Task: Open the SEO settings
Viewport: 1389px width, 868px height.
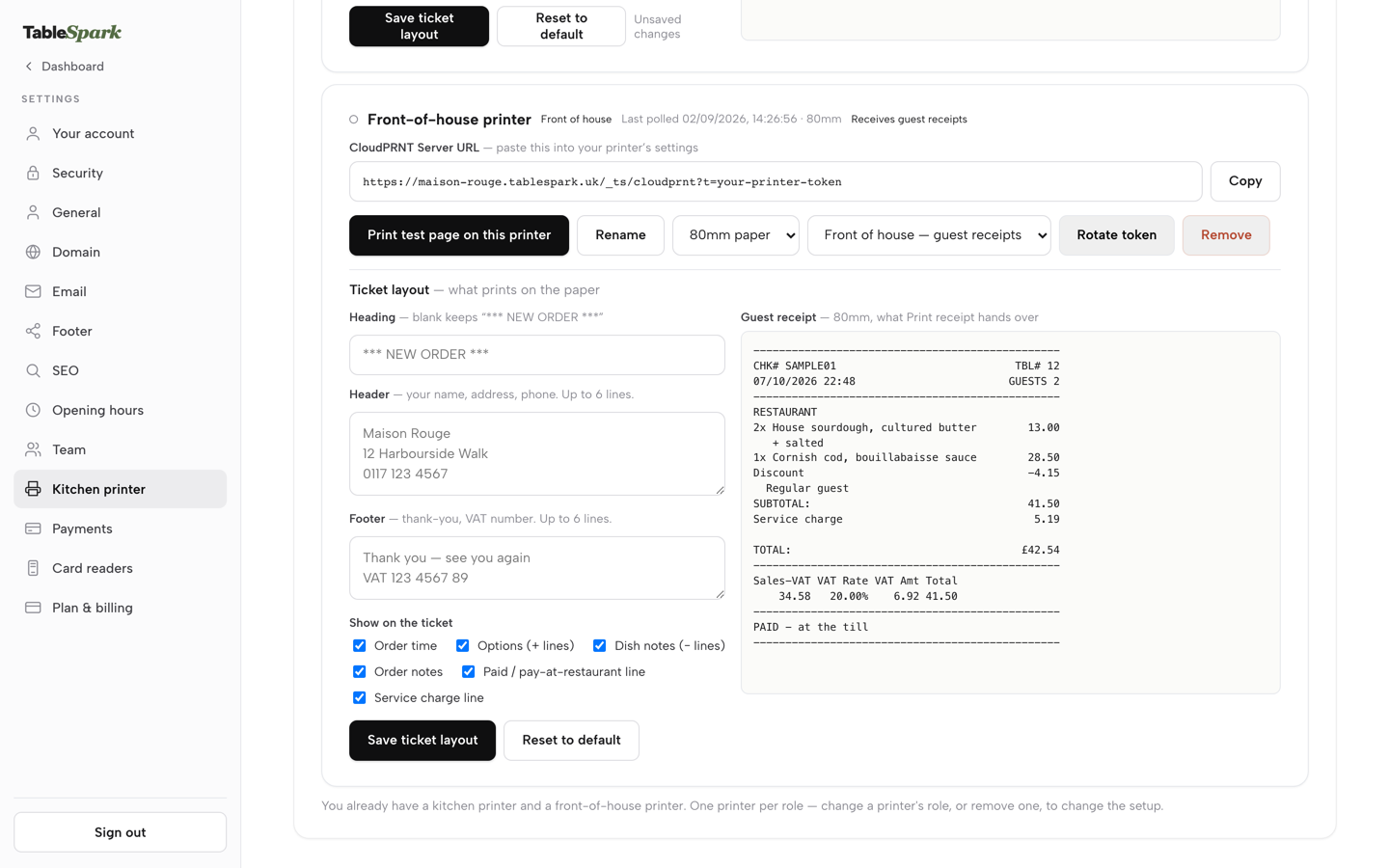Action: (120, 371)
